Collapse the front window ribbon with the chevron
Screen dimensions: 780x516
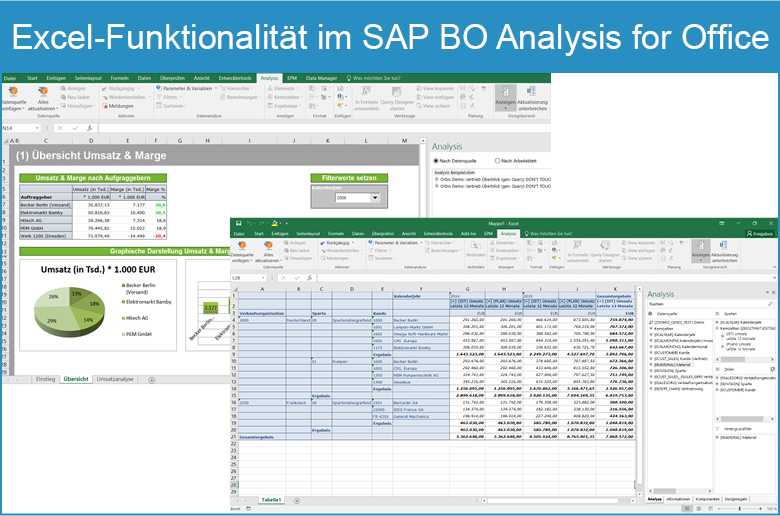coord(775,267)
